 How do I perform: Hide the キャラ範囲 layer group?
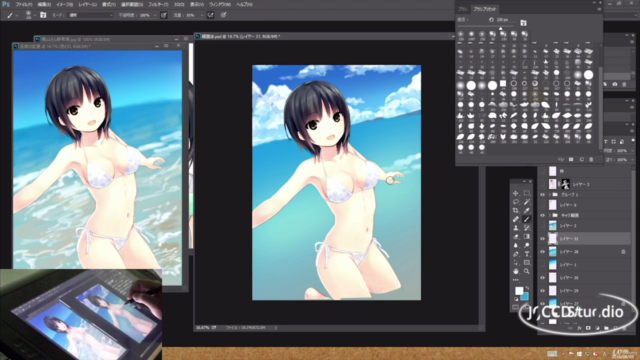[x=542, y=215]
